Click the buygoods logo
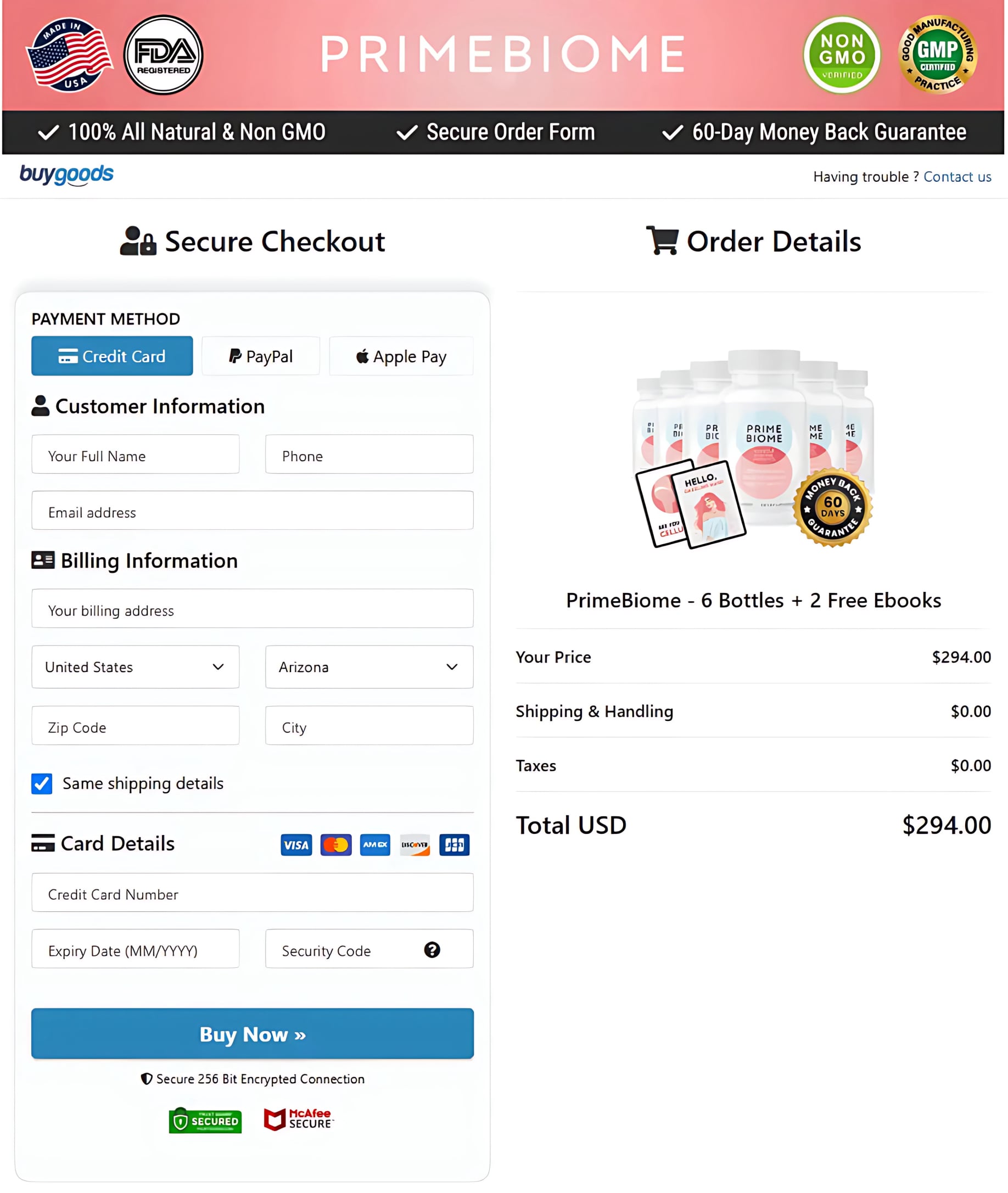Screen dimensions: 1008x1193 click(x=67, y=175)
